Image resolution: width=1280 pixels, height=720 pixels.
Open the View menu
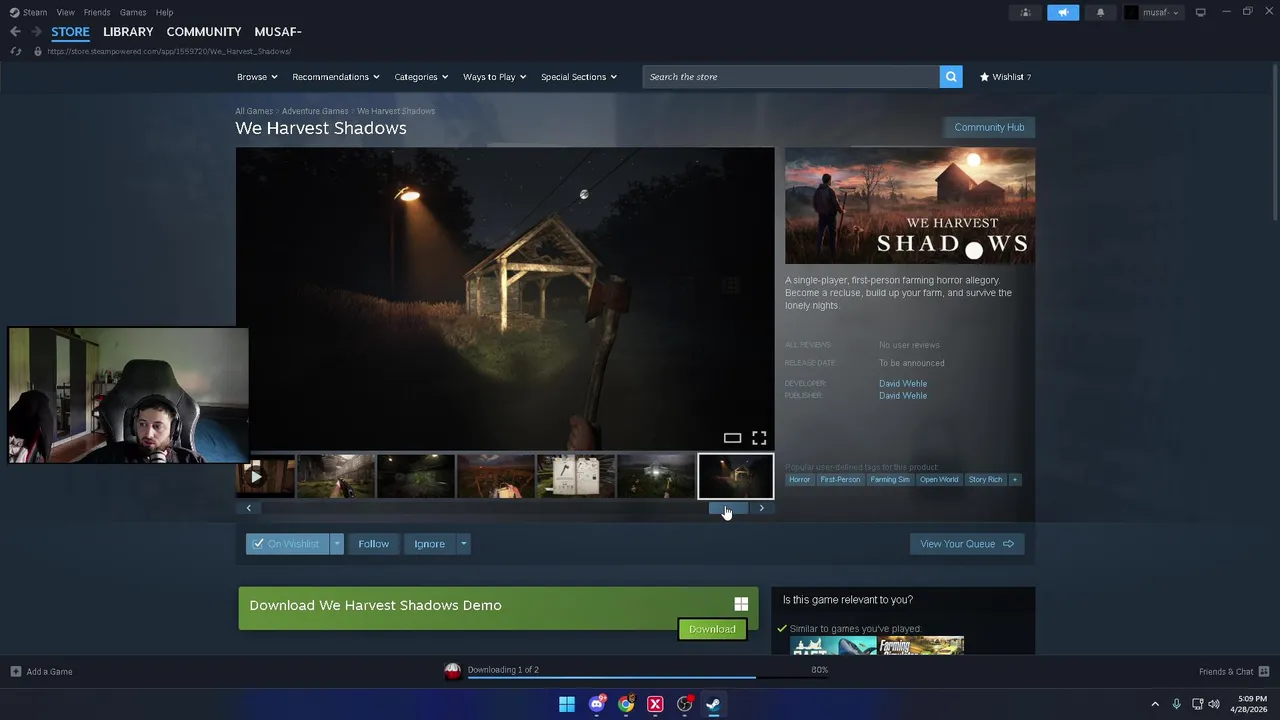[x=66, y=12]
